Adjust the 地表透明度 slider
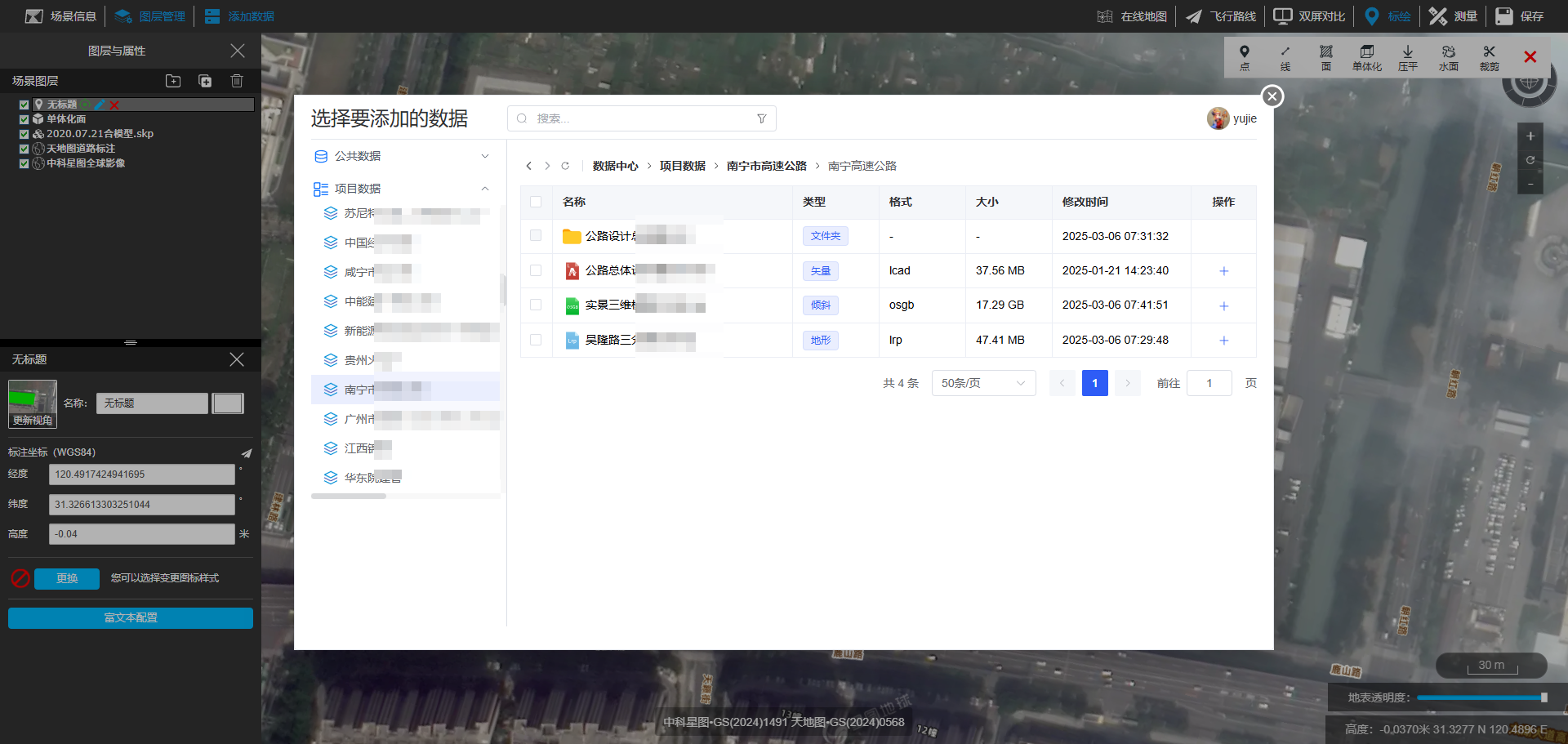Viewport: 1568px width, 744px height. 1481,697
